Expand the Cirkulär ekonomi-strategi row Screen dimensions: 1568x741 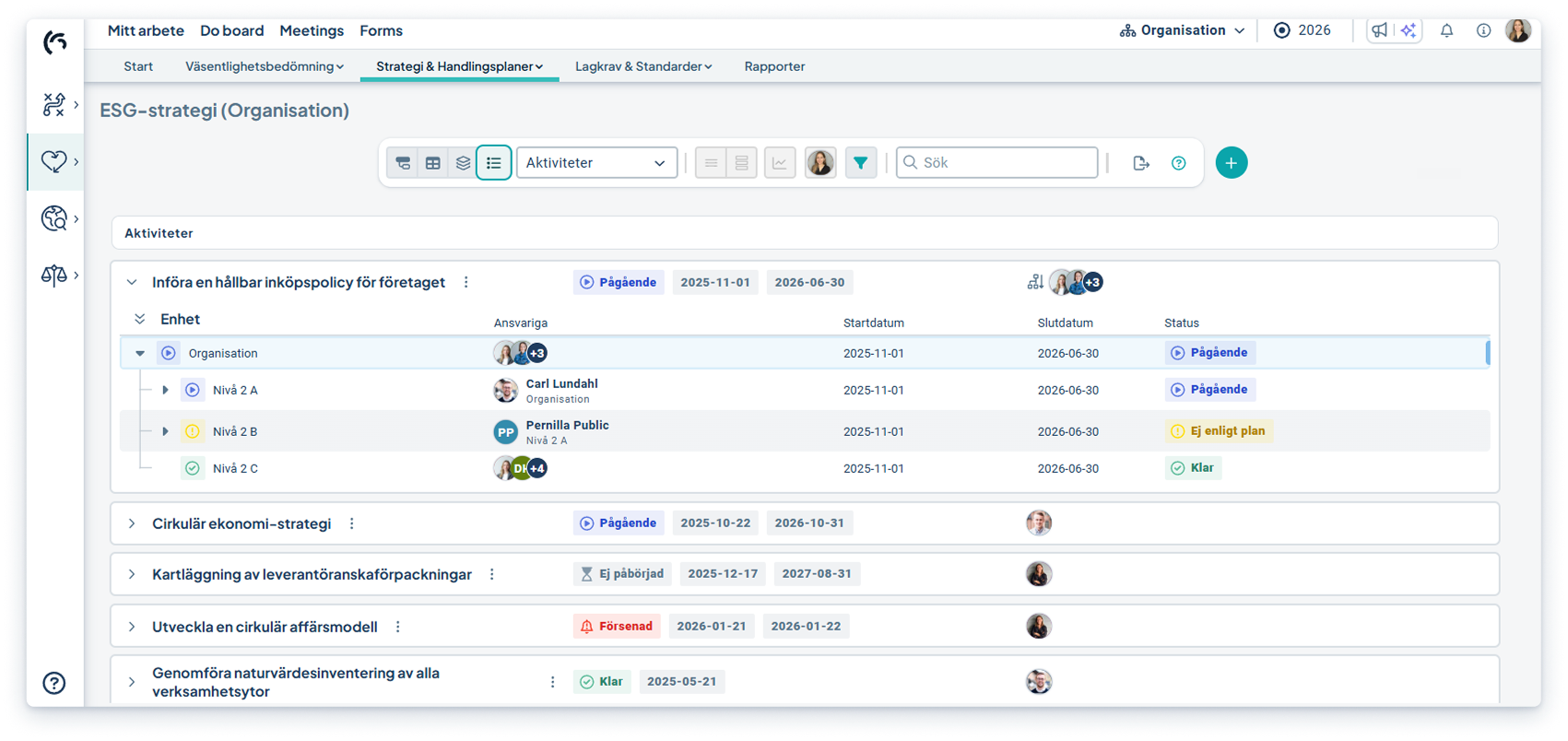click(x=132, y=523)
